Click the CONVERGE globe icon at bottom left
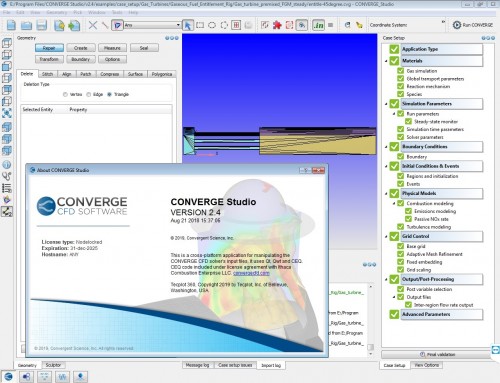 8,377
